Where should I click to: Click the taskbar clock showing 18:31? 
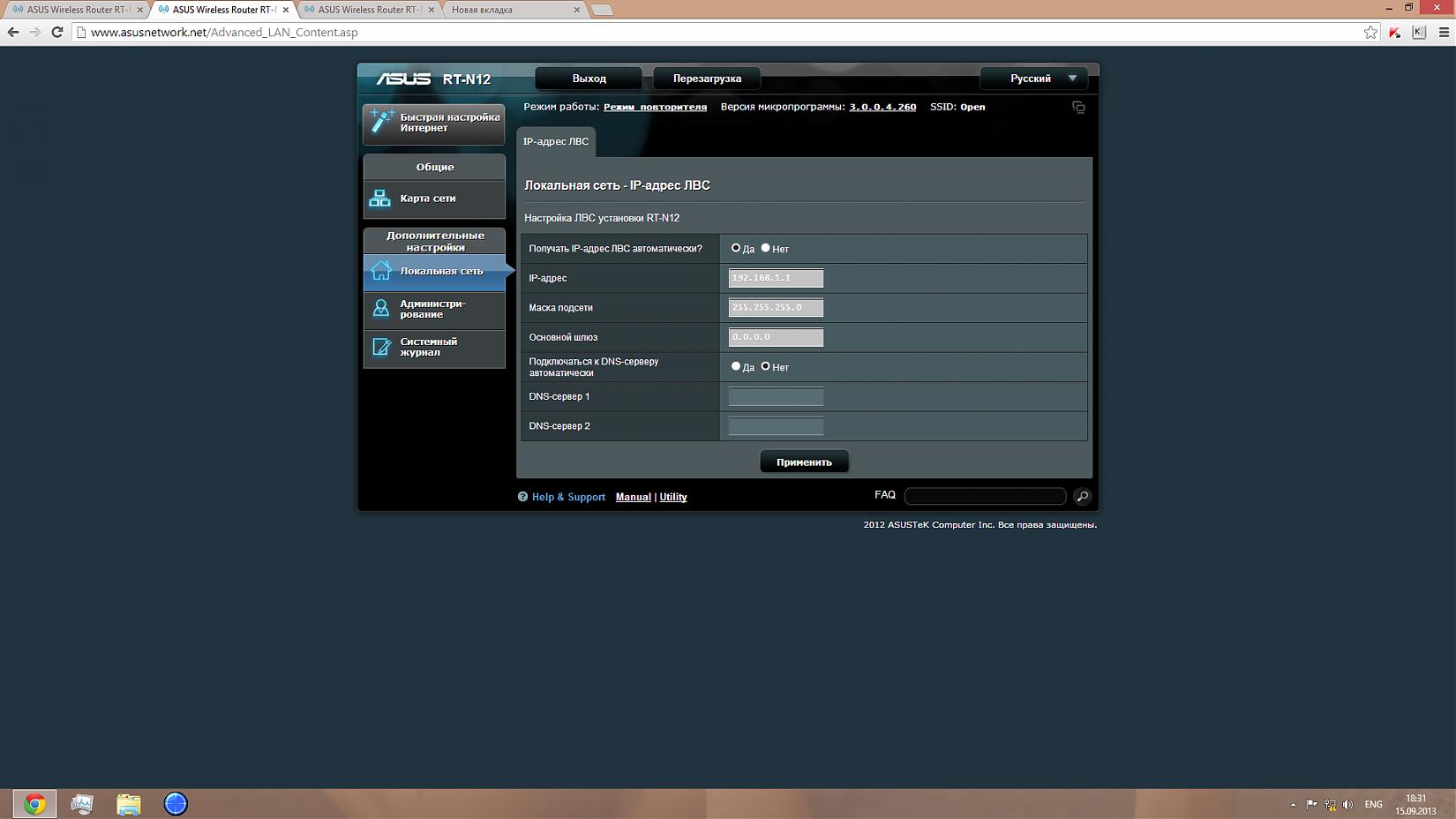(1415, 804)
